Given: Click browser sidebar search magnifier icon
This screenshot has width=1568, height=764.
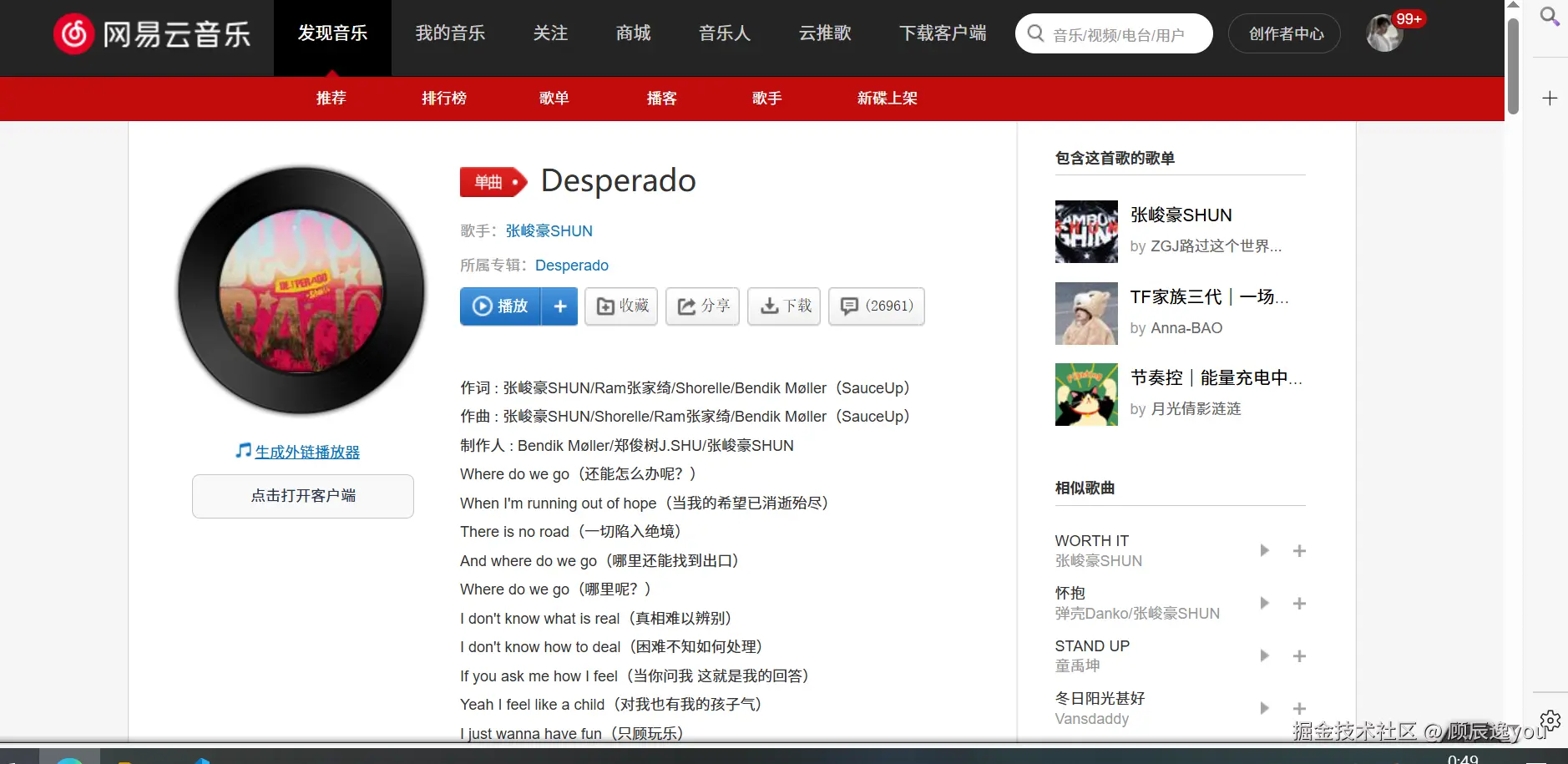Looking at the screenshot, I should tap(1550, 17).
